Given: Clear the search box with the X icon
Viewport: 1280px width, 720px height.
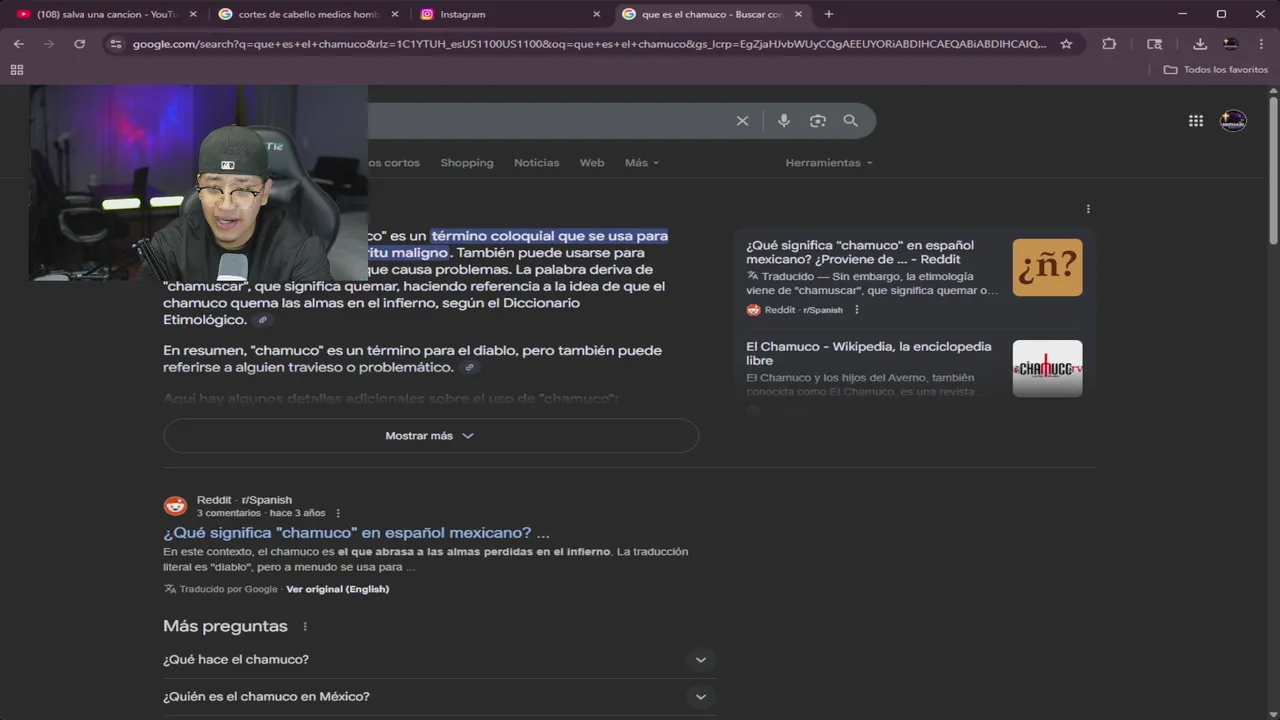Looking at the screenshot, I should pyautogui.click(x=742, y=121).
